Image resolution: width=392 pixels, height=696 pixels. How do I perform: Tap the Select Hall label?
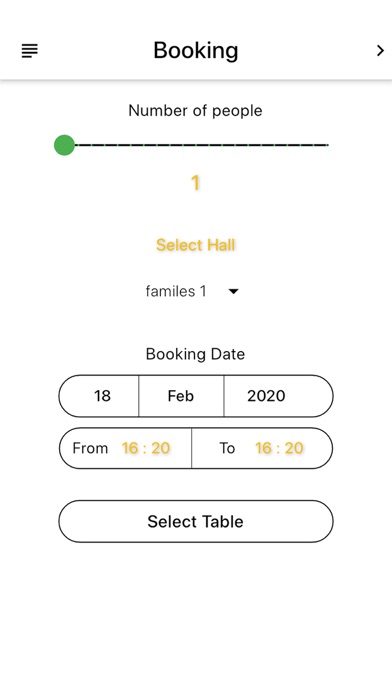pyautogui.click(x=196, y=245)
